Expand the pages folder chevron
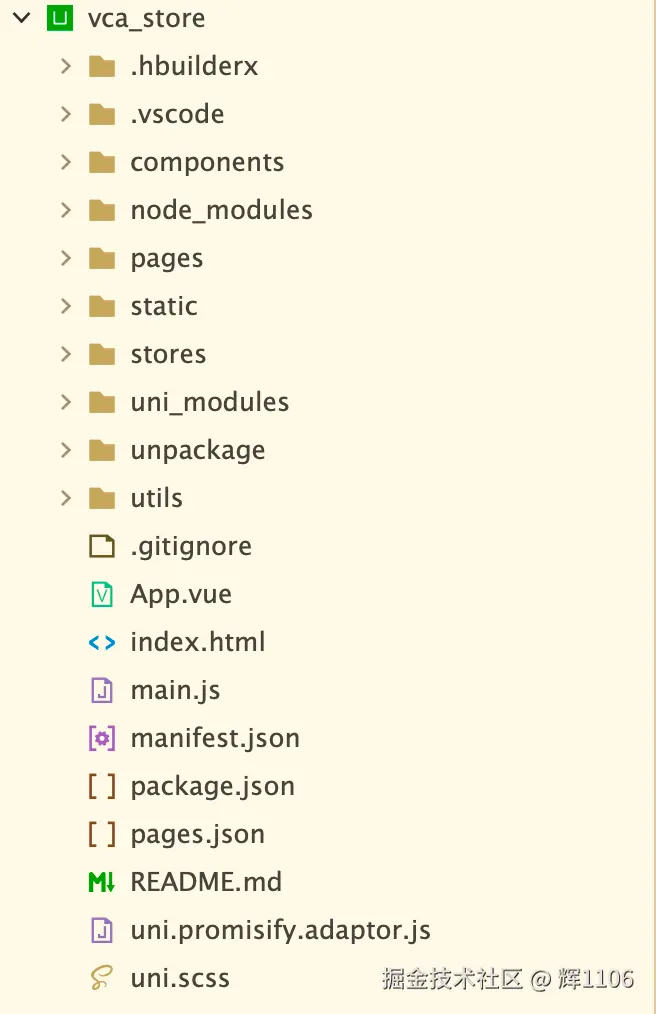 pyautogui.click(x=66, y=258)
